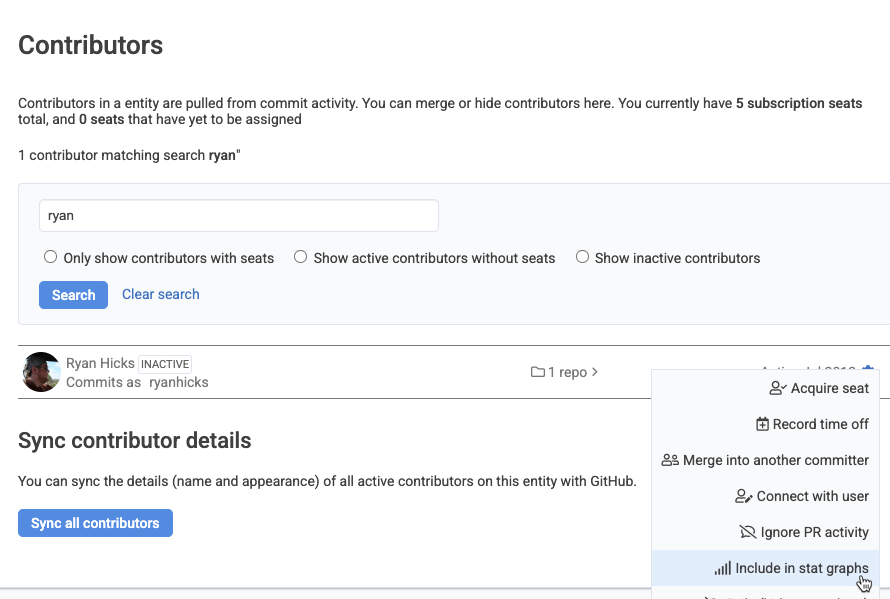Click the search field containing ryan
Image resolution: width=890 pixels, height=599 pixels.
click(238, 215)
